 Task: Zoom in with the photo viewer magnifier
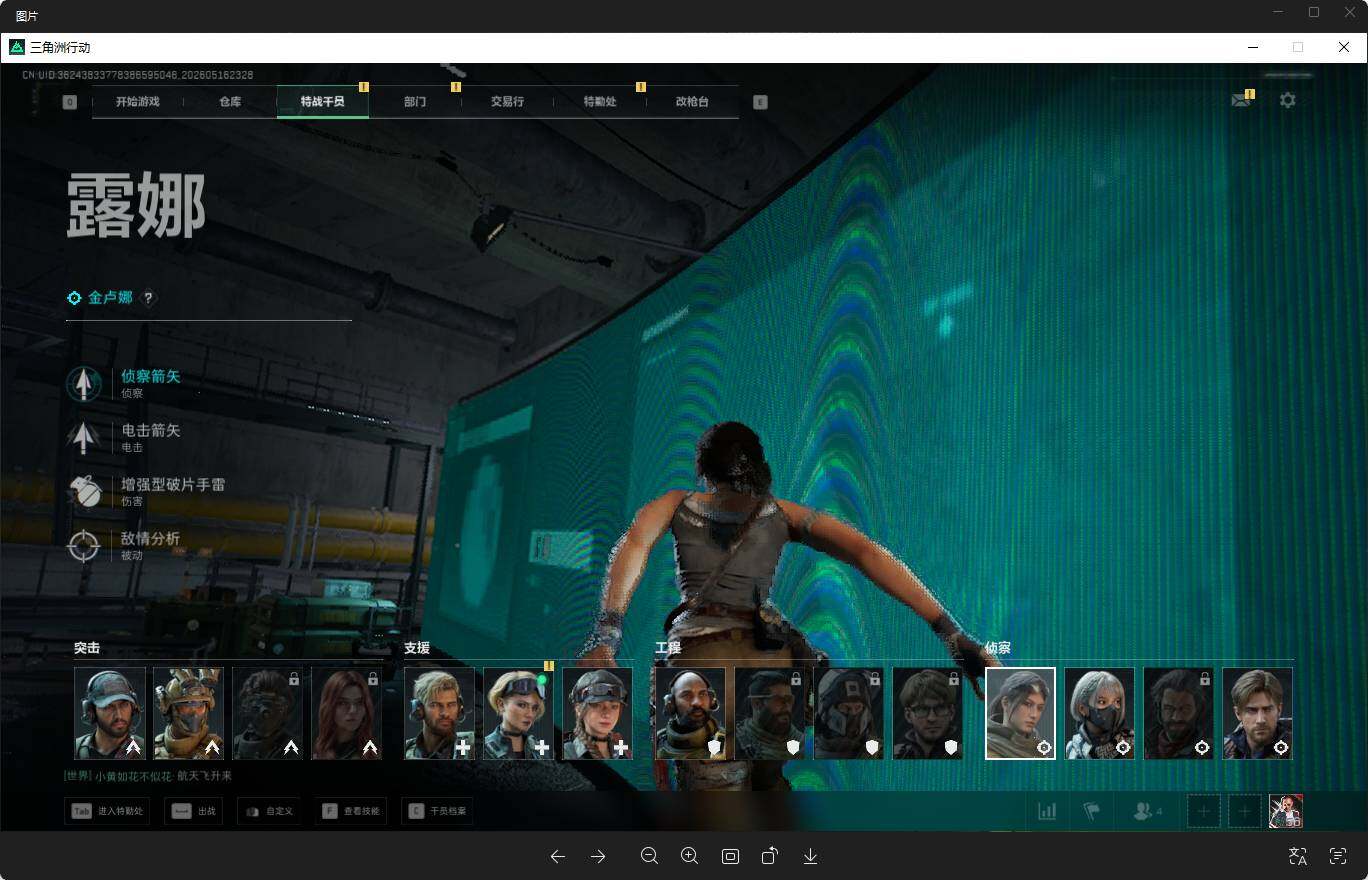(689, 856)
